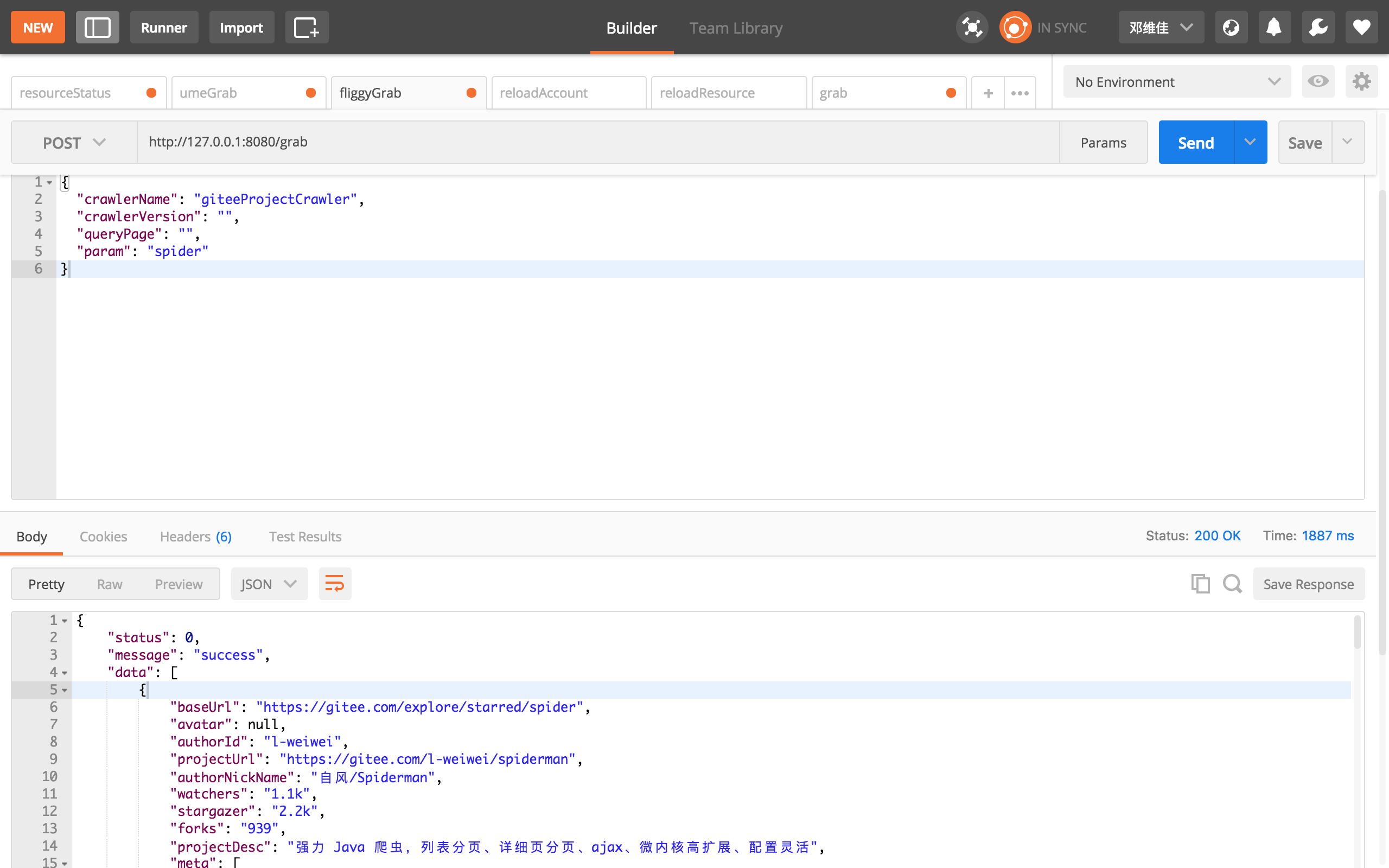Search within response body icon
The image size is (1389, 868).
pyautogui.click(x=1232, y=584)
